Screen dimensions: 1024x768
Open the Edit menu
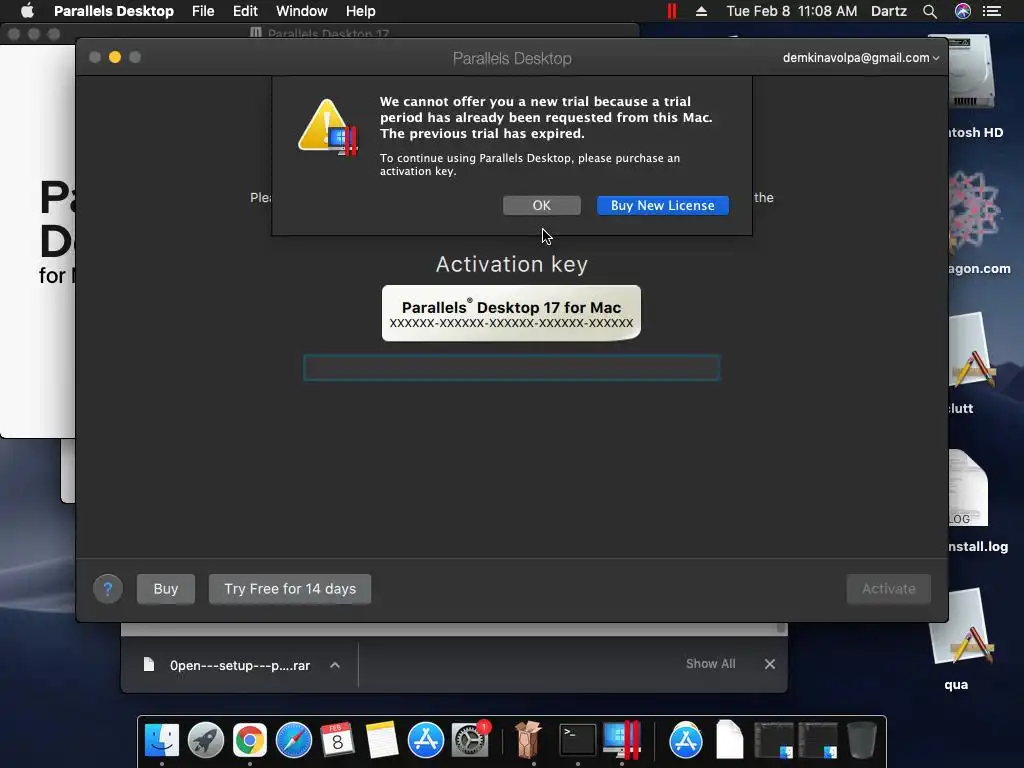(245, 11)
